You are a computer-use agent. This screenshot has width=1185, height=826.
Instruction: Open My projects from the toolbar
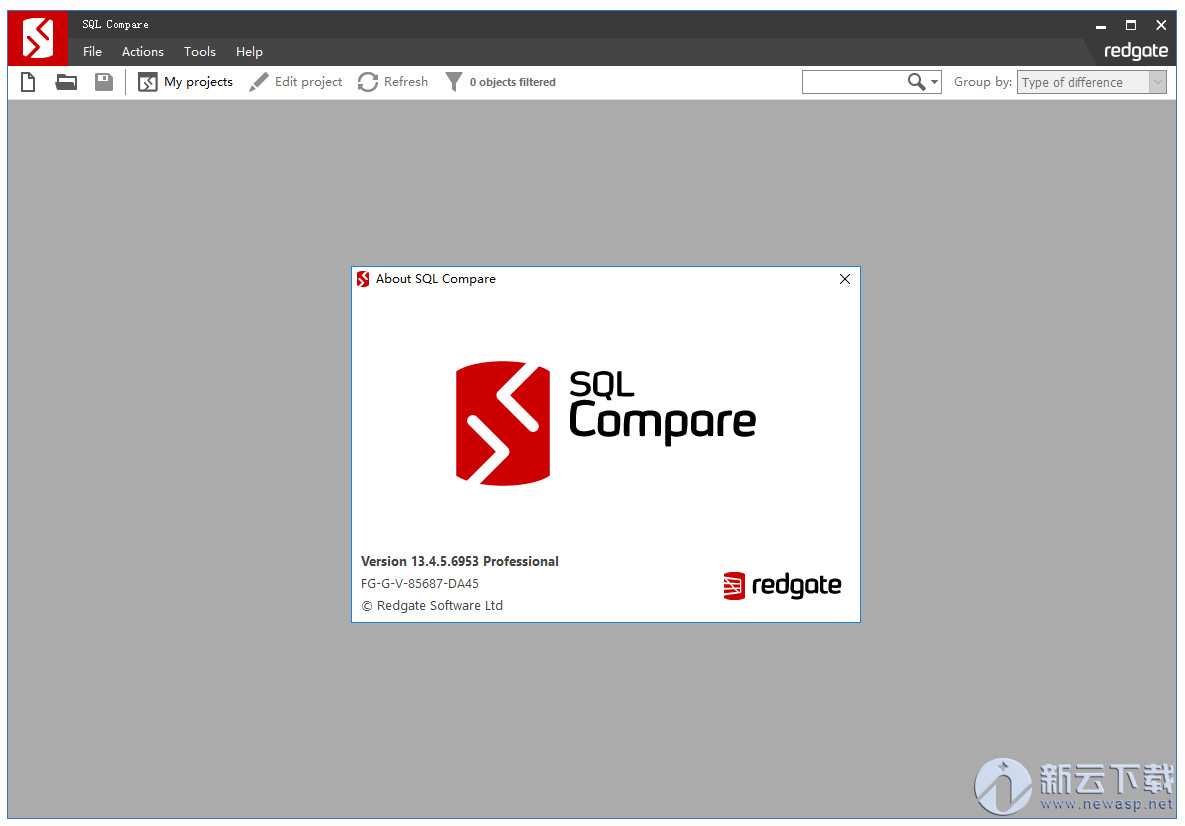point(185,82)
